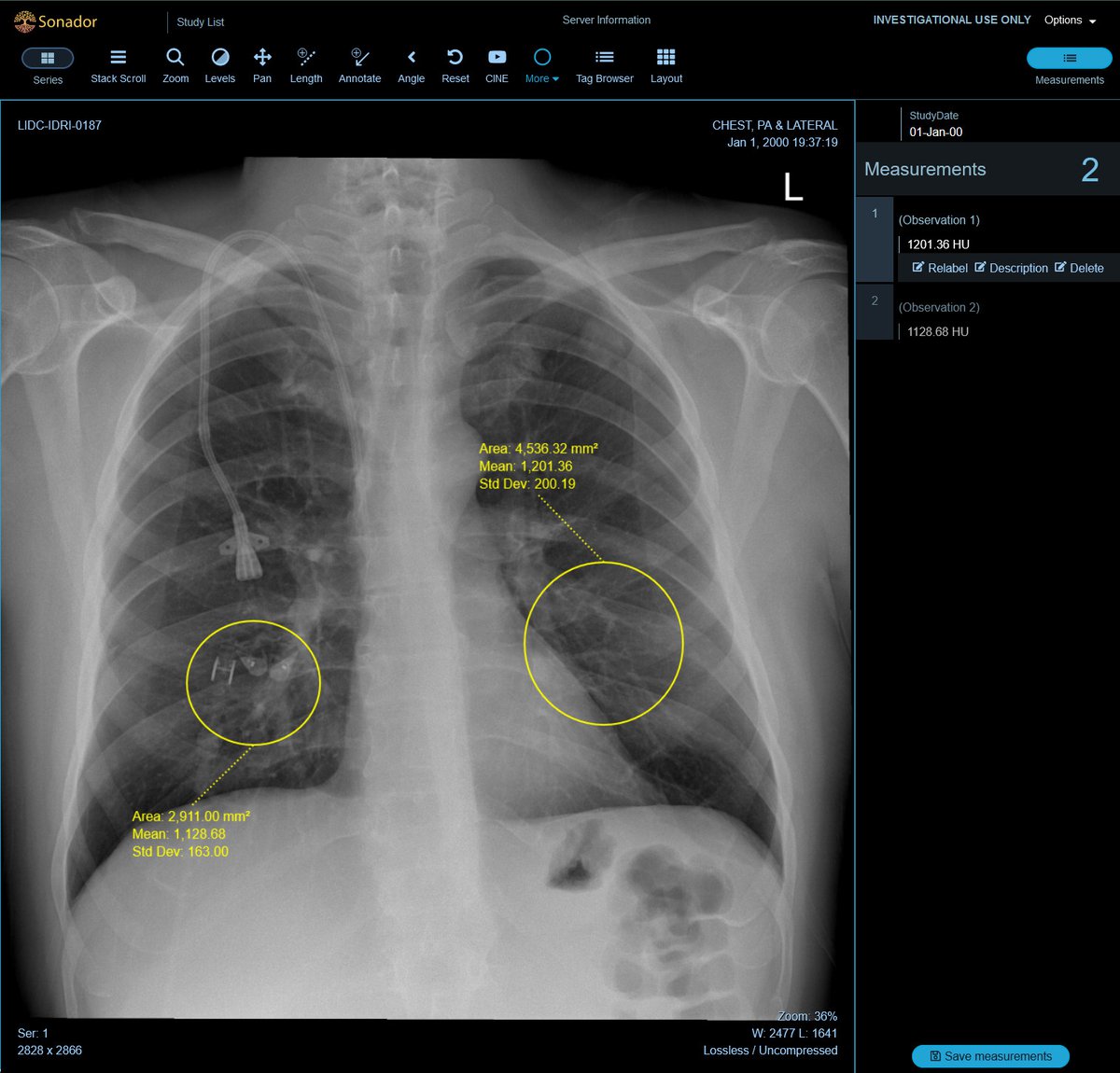Open the Options dropdown menu
This screenshot has height=1073, width=1120.
(x=1070, y=20)
